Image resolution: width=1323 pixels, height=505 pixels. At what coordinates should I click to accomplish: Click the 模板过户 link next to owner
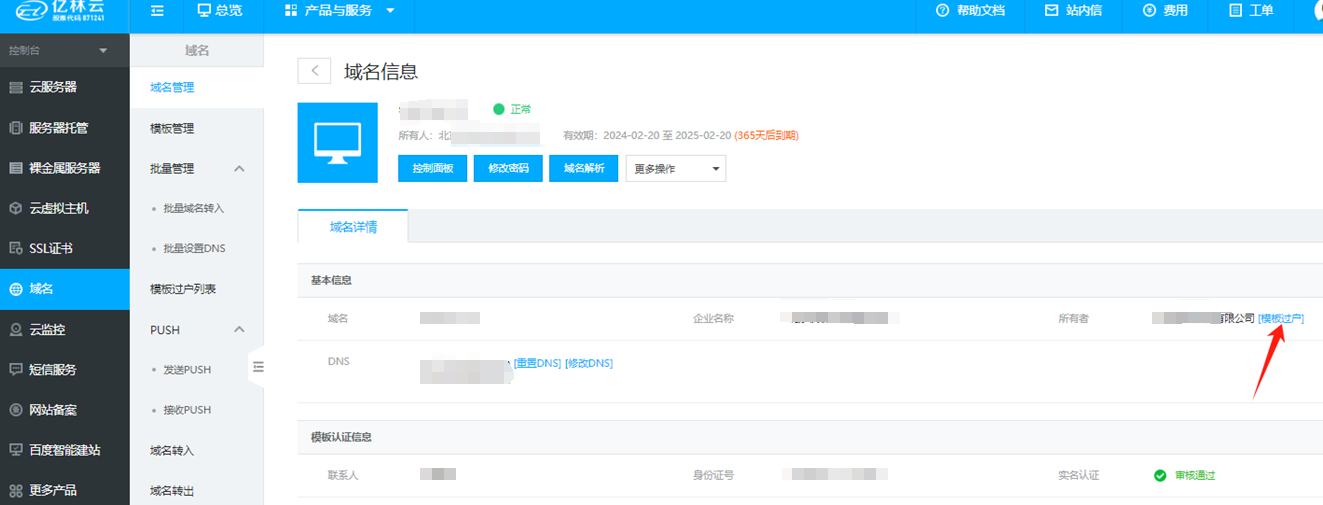coord(1281,318)
